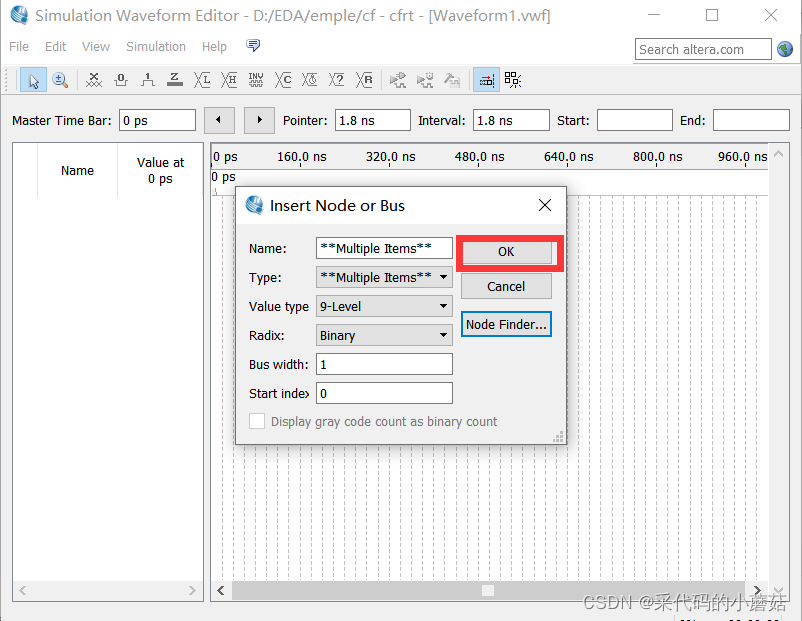Apply Forcing Unknown (X) waveform value

pyautogui.click(x=94, y=80)
